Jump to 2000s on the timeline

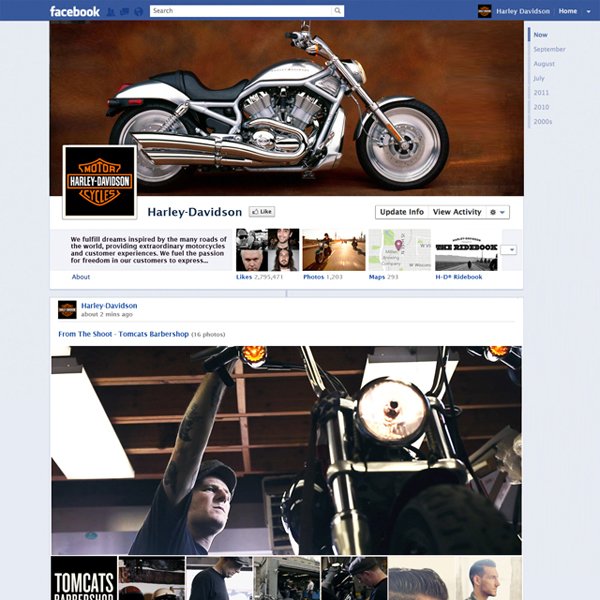[x=543, y=122]
